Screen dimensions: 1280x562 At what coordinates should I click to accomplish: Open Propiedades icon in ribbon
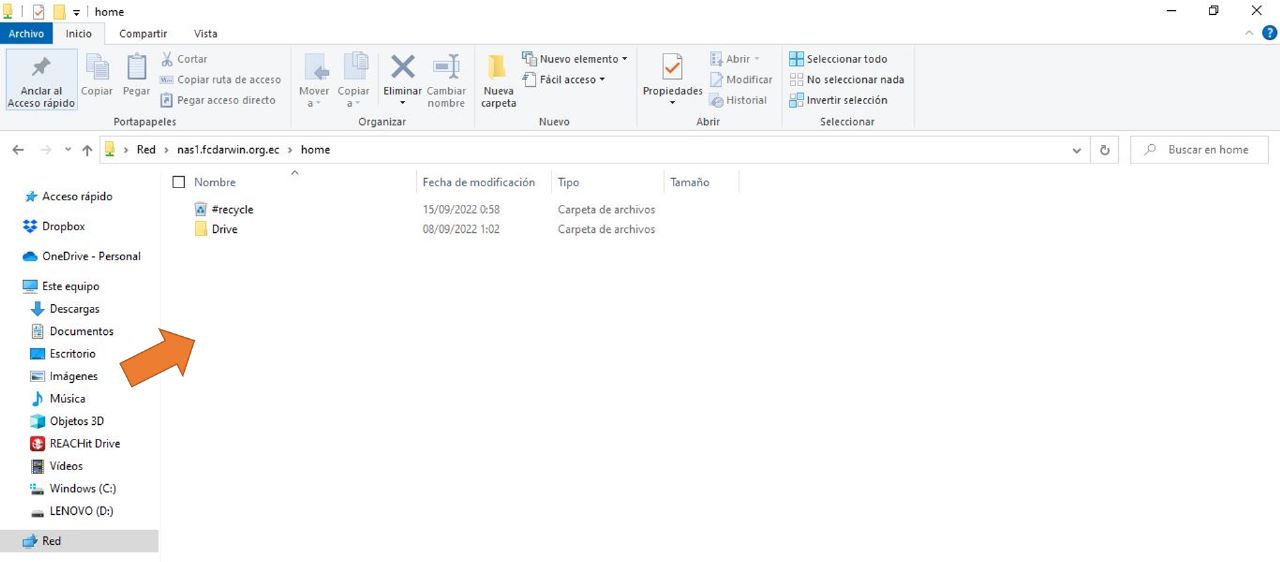(x=672, y=69)
